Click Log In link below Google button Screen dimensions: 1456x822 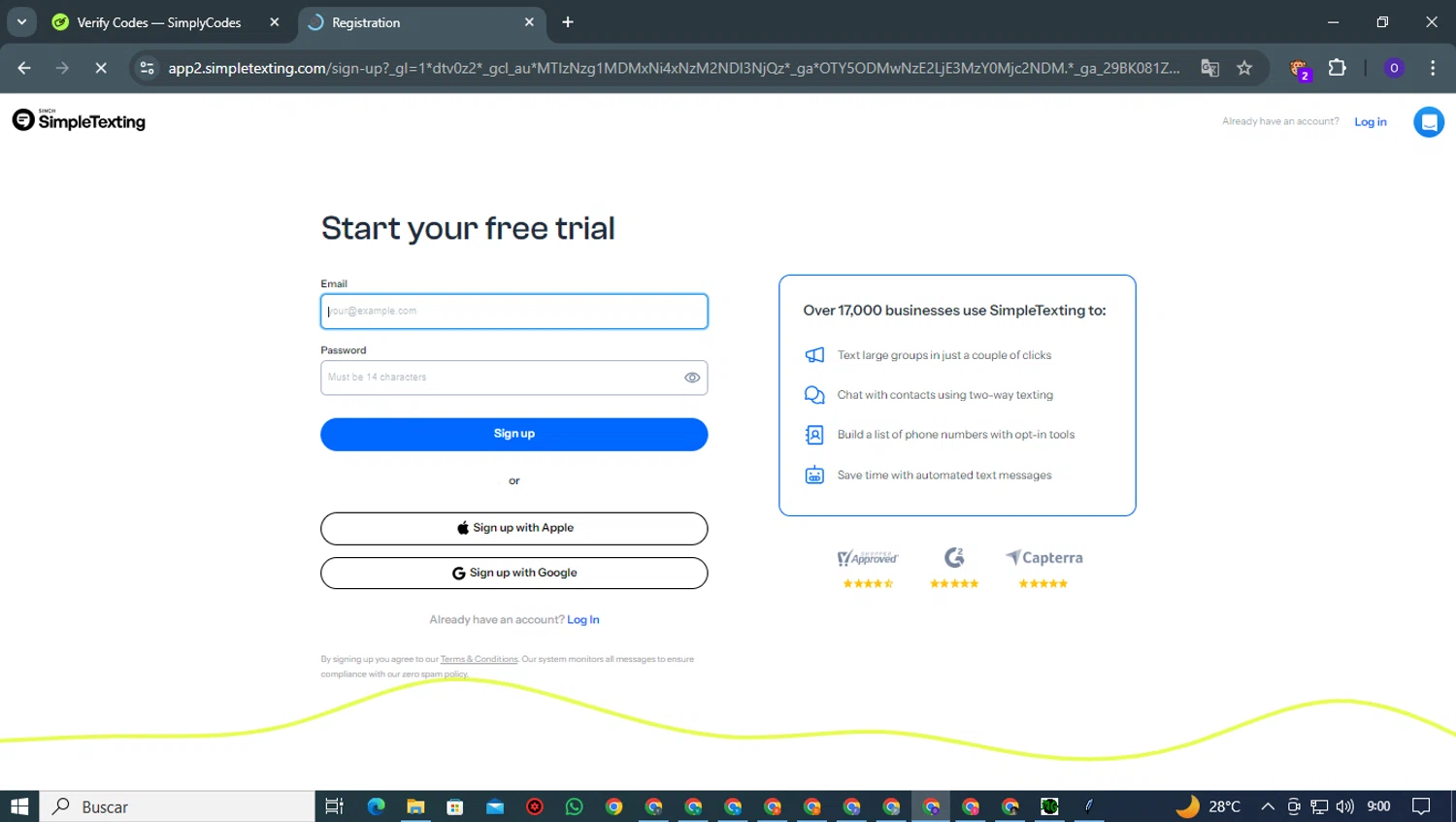[x=583, y=620]
